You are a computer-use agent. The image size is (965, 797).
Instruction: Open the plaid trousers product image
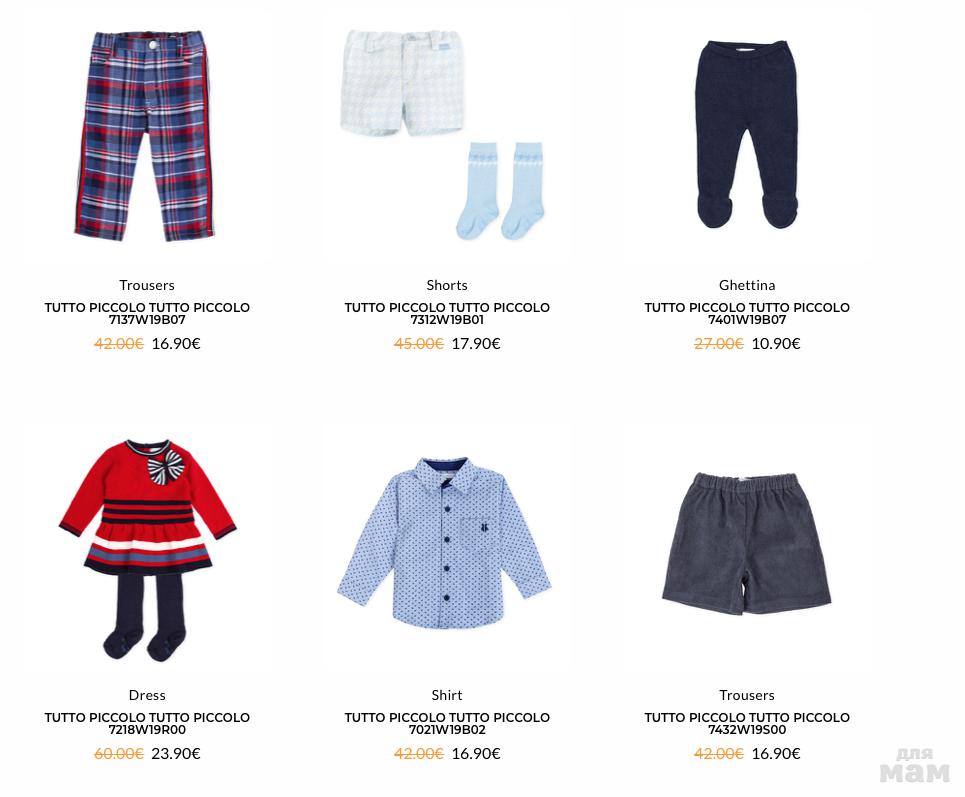[146, 136]
